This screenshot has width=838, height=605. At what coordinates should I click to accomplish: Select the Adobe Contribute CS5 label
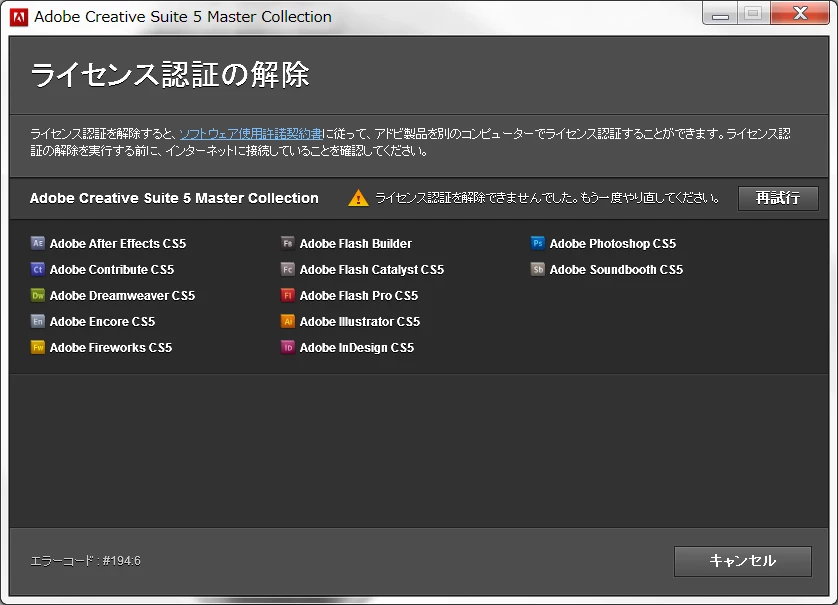(112, 270)
